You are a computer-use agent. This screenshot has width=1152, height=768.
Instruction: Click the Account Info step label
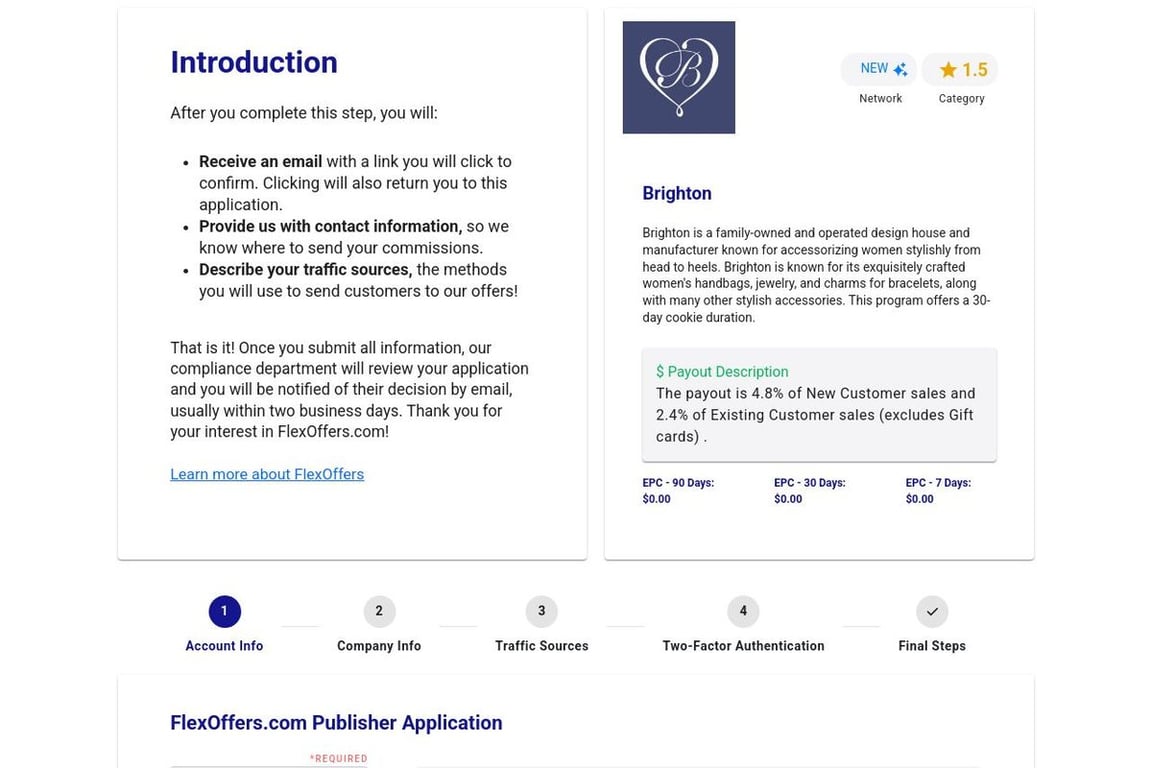(224, 646)
